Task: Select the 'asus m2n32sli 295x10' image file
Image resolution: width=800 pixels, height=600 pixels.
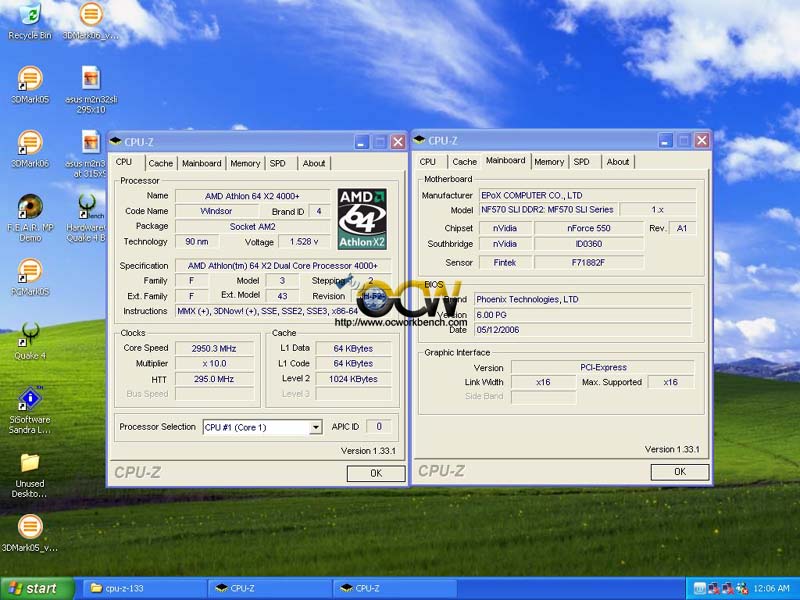Action: [x=91, y=90]
